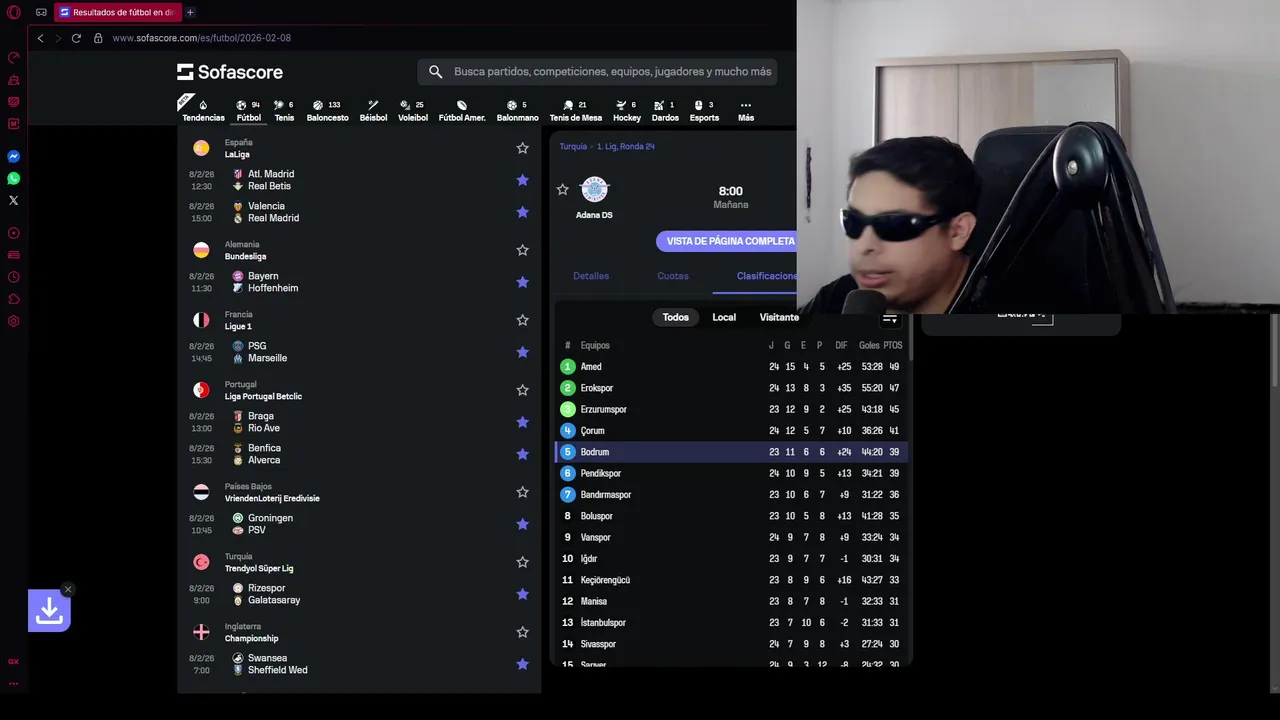
Task: Switch to the Clasificaciones tab
Action: [x=767, y=276]
